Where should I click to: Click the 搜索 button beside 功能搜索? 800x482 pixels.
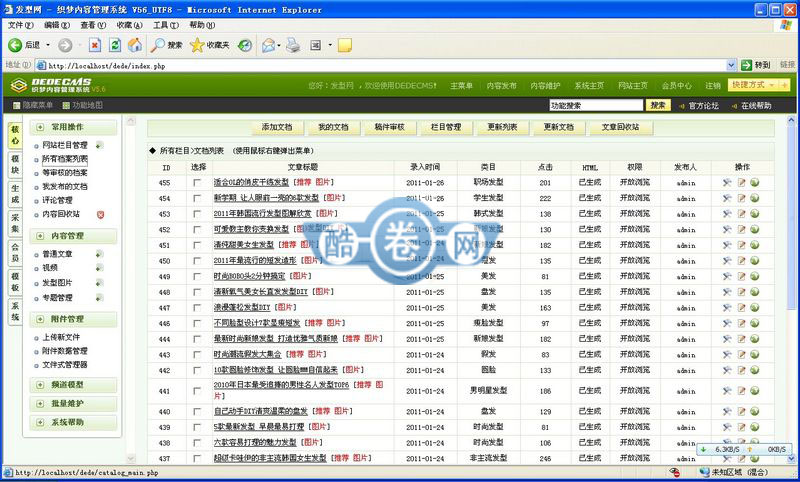pyautogui.click(x=658, y=106)
